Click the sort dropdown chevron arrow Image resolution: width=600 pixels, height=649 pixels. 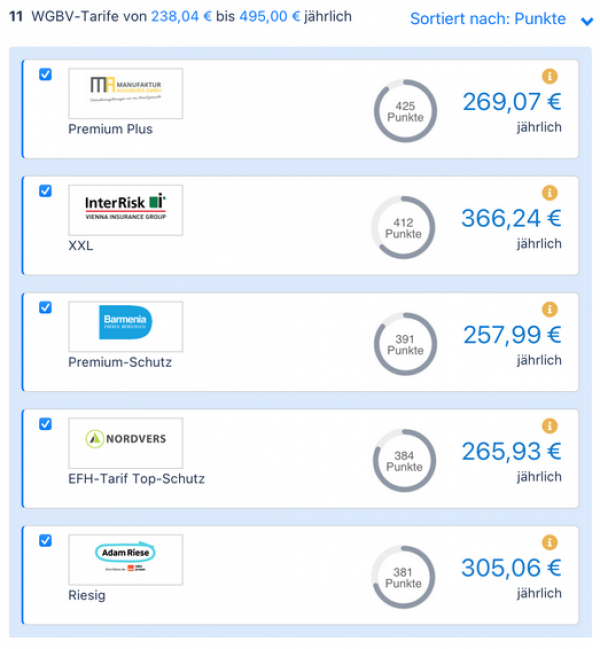[587, 21]
